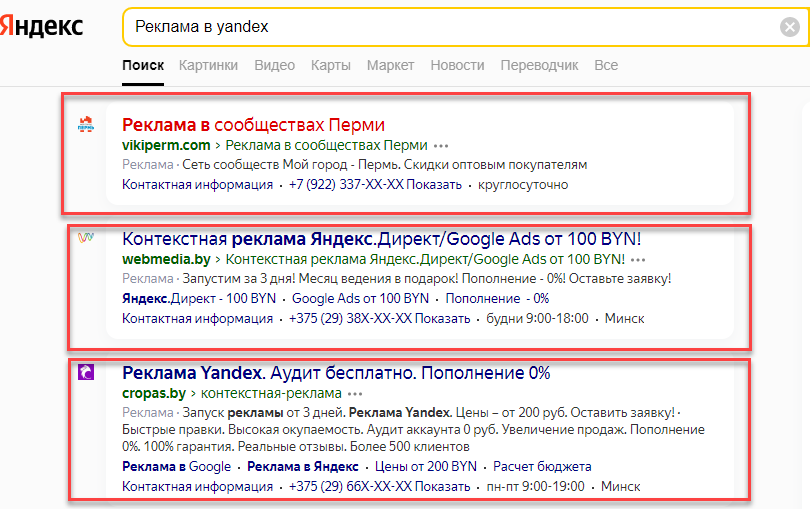The image size is (810, 509).
Task: Click the 'Сеть сообществ Мой город - Пермь' description
Action: coord(384,164)
